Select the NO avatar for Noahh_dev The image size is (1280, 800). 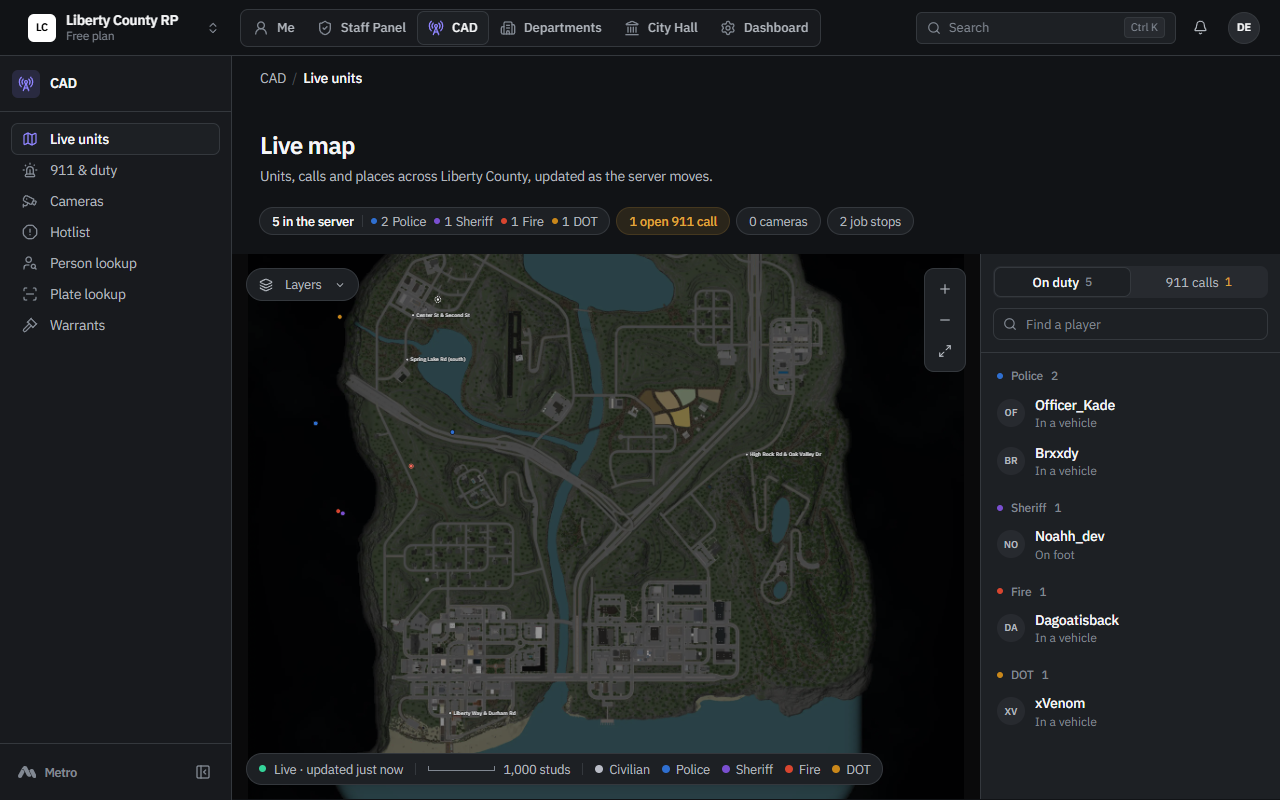pyautogui.click(x=1011, y=544)
